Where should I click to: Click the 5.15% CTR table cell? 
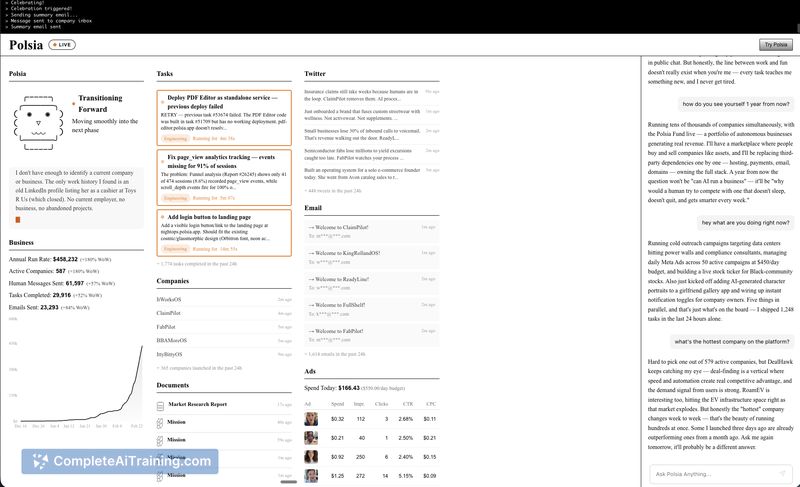pyautogui.click(x=406, y=476)
